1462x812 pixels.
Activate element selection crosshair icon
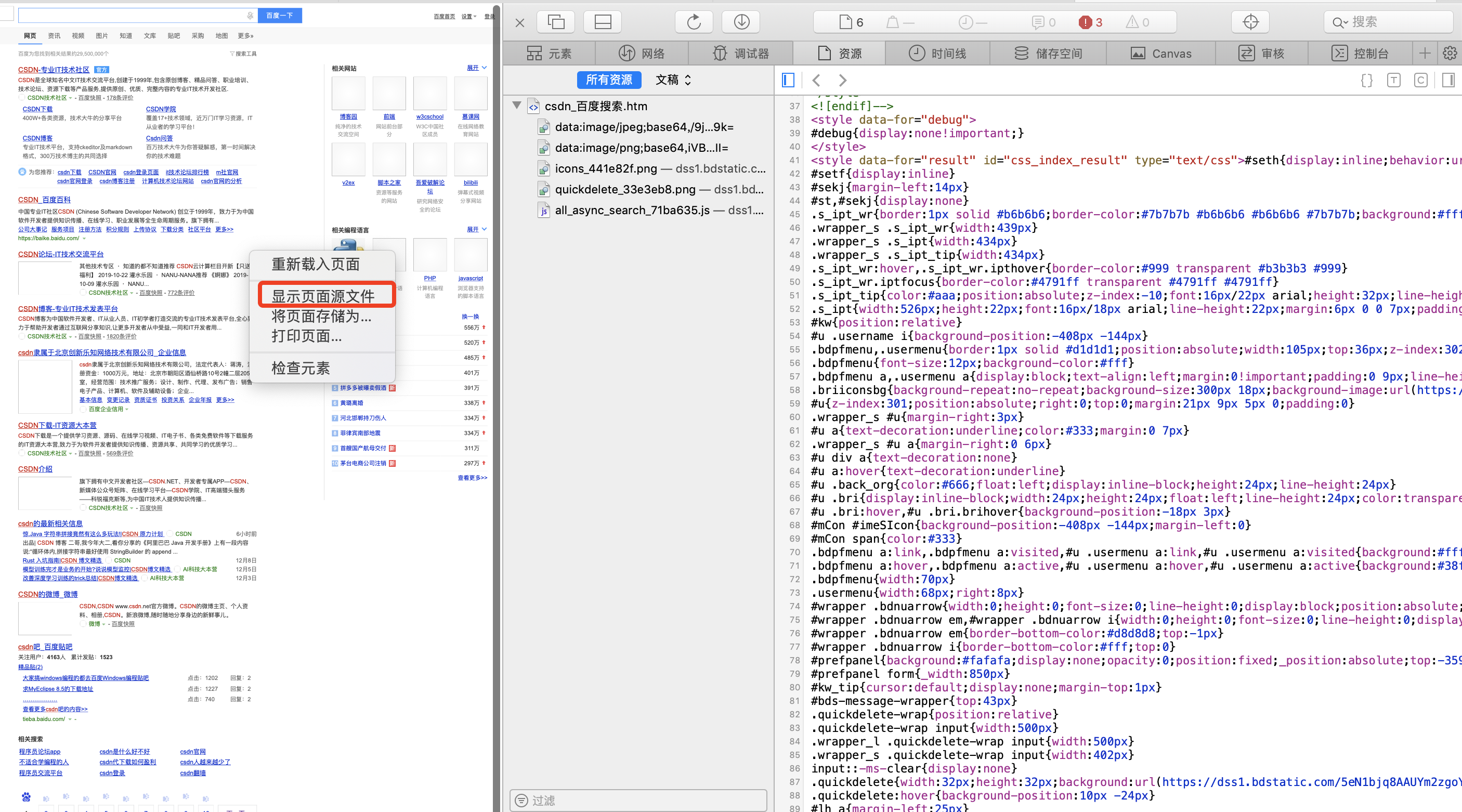point(1250,22)
